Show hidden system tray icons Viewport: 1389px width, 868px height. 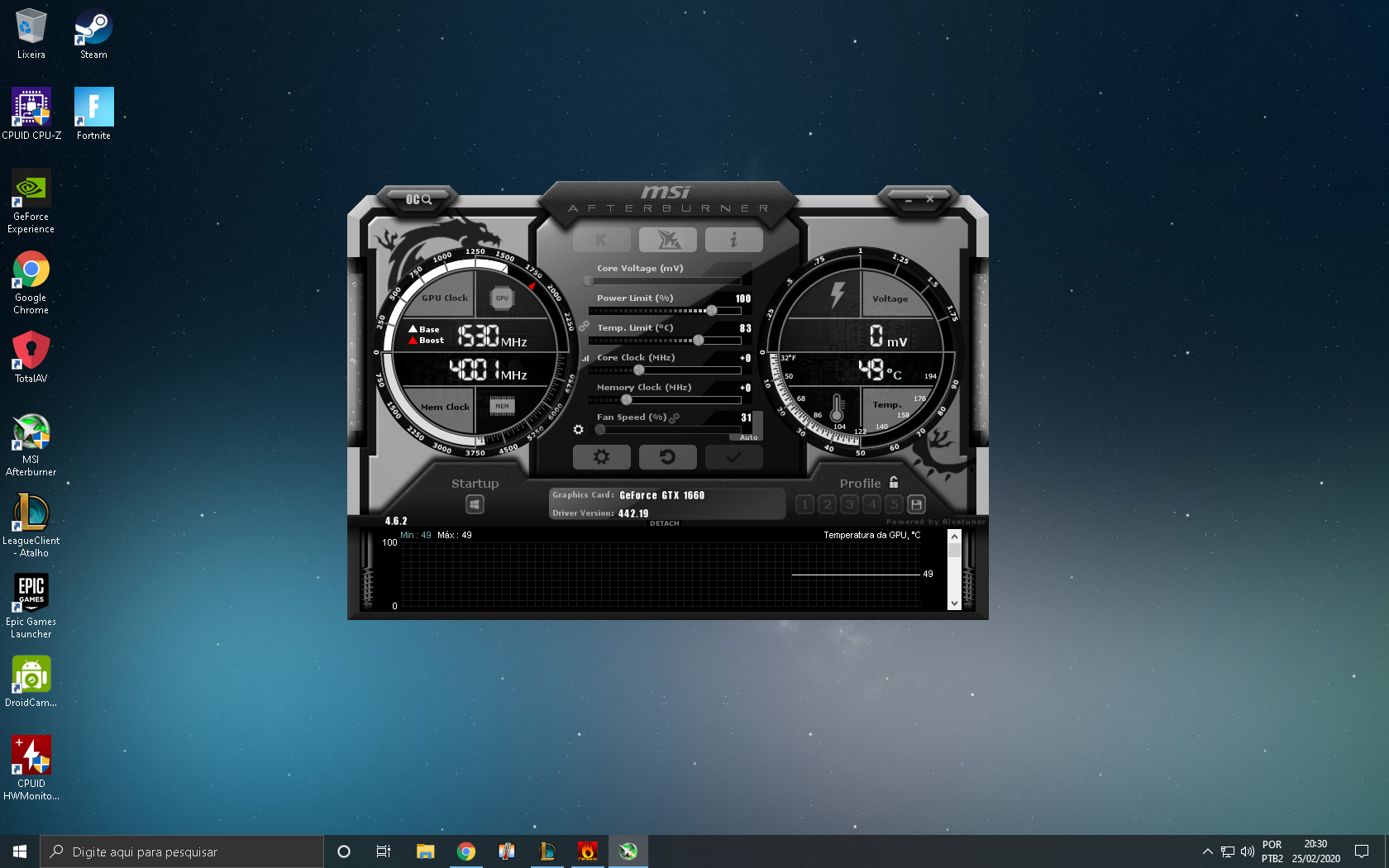pyautogui.click(x=1208, y=851)
